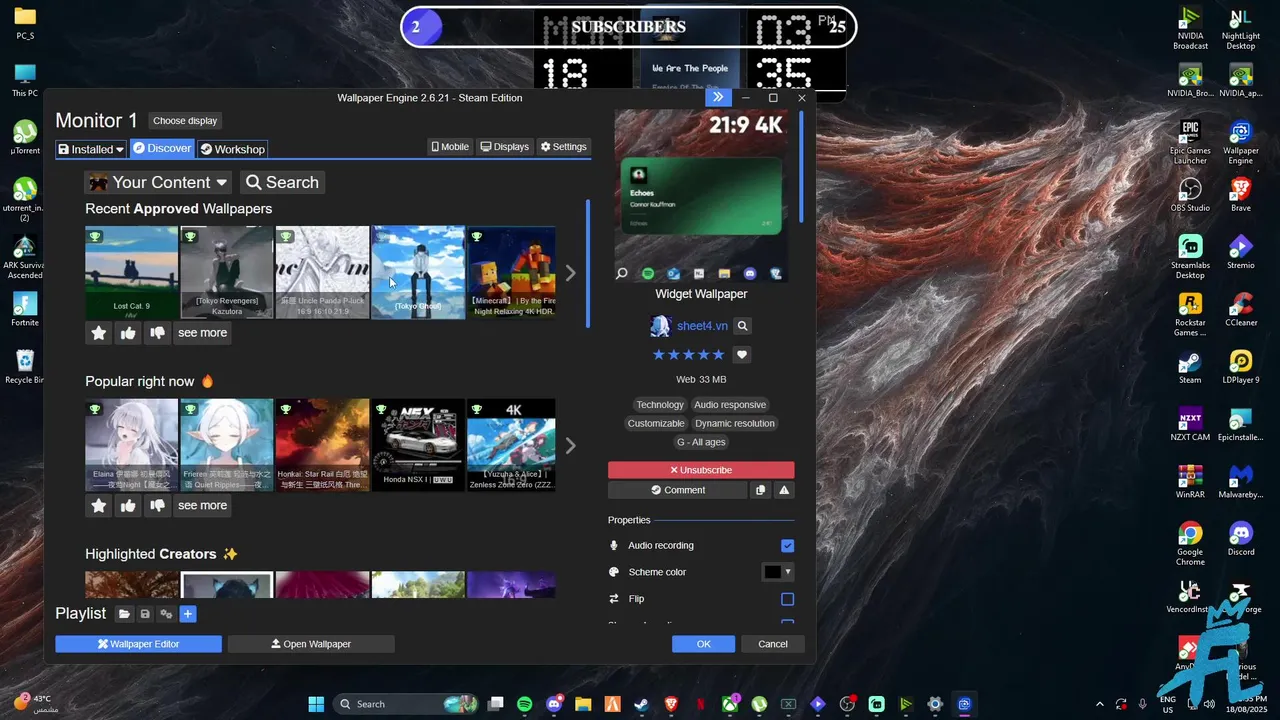
Task: Click the Comment button
Action: coord(678,490)
